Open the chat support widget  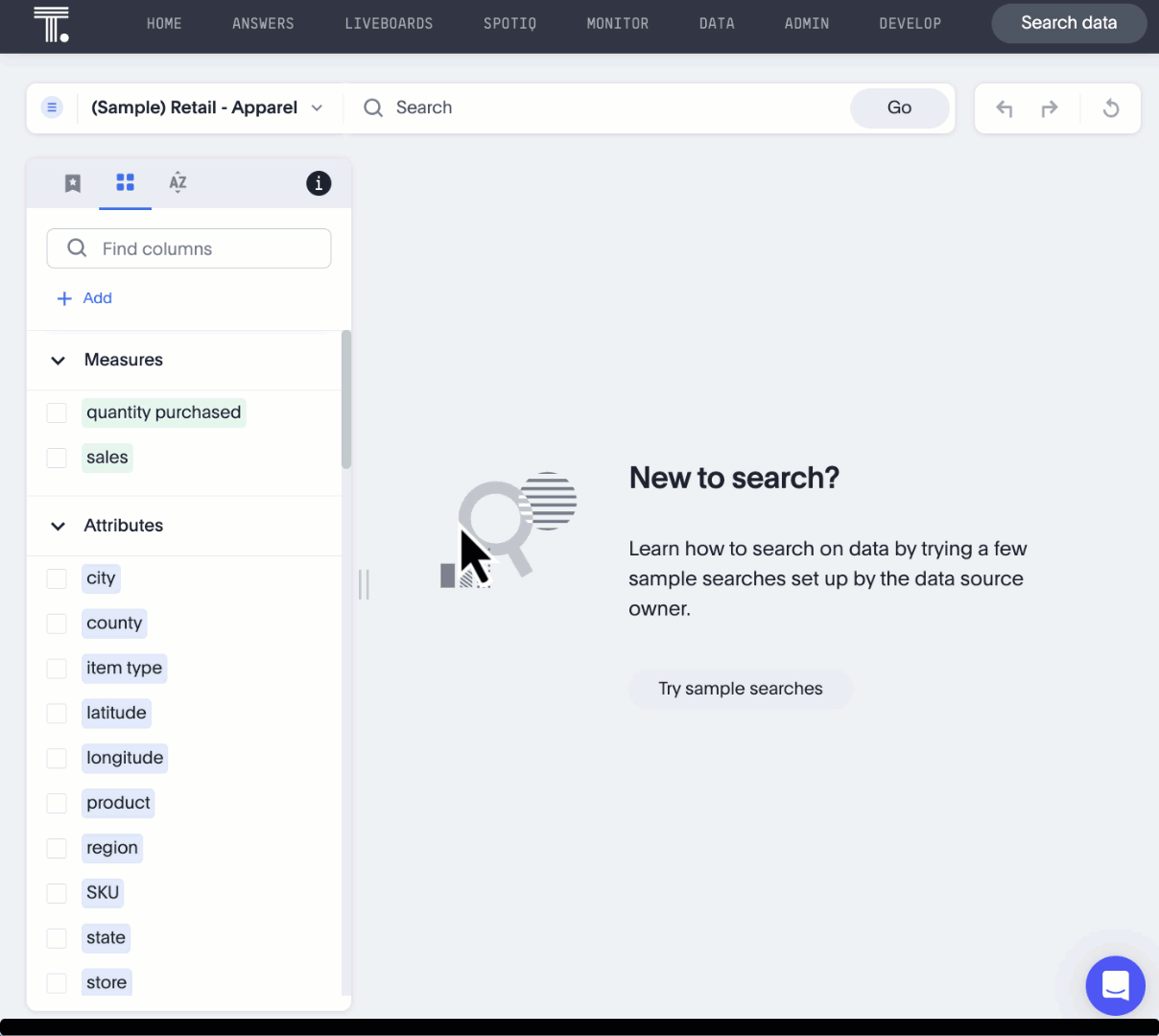(1115, 985)
